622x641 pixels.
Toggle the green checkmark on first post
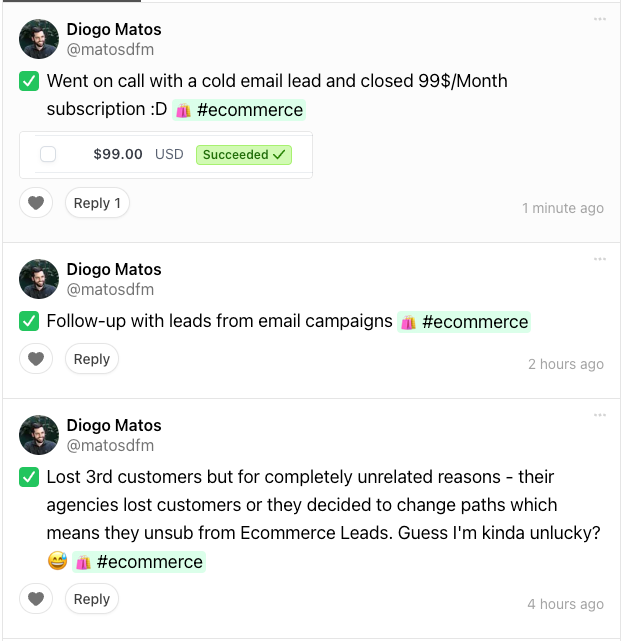click(29, 81)
